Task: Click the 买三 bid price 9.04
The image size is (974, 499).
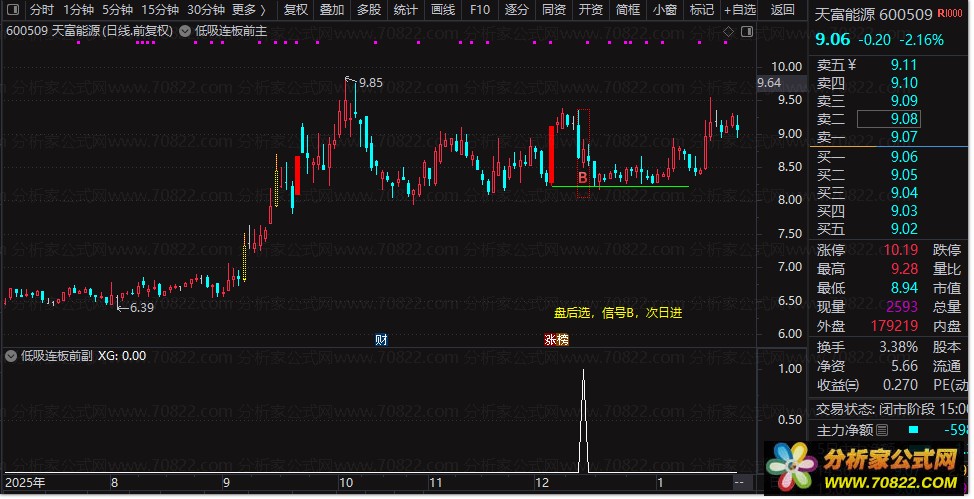Action: (x=903, y=193)
